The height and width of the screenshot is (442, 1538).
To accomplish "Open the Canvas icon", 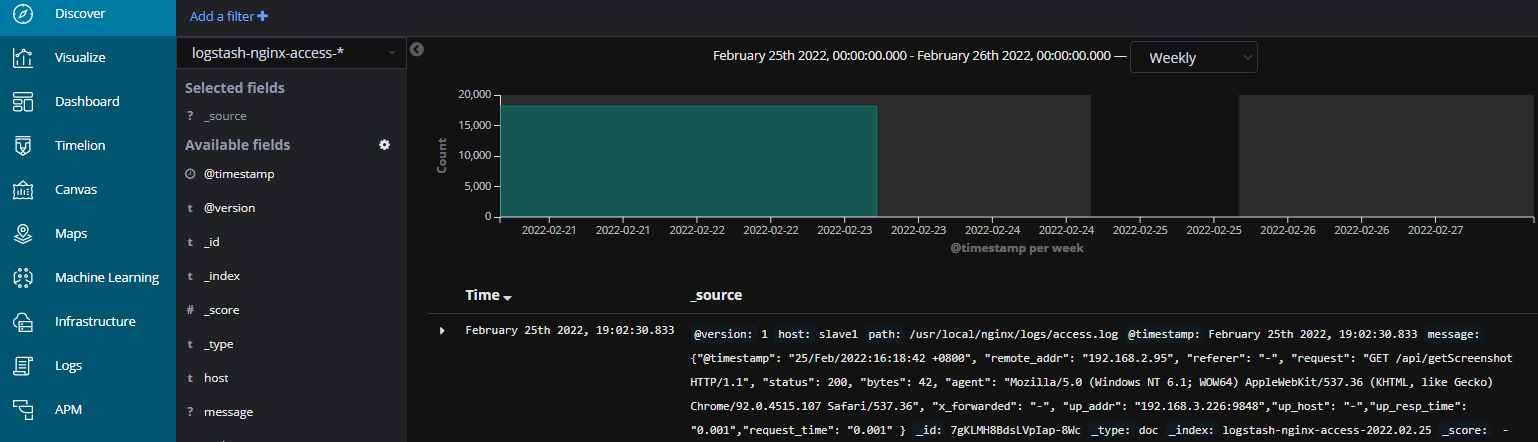I will [x=23, y=190].
